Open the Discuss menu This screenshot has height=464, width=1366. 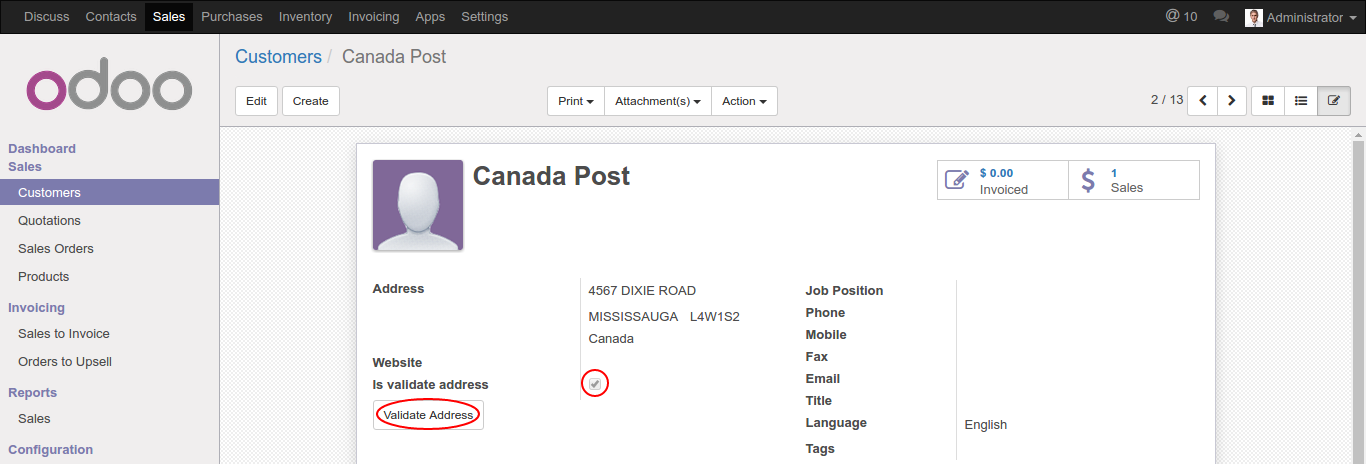click(x=47, y=17)
